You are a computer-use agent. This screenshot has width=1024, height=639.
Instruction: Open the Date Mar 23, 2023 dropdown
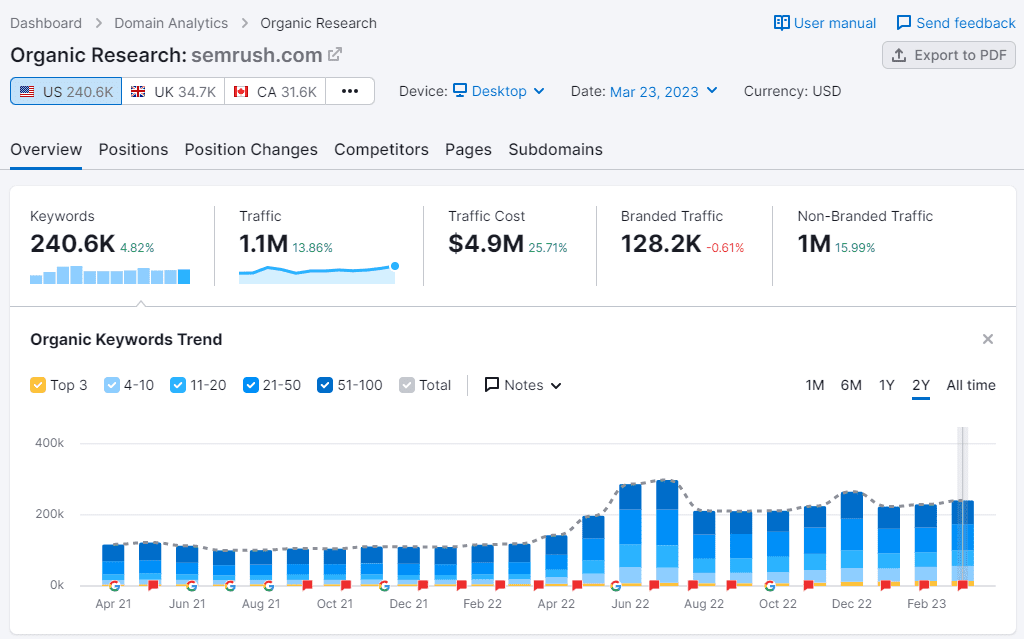(664, 91)
